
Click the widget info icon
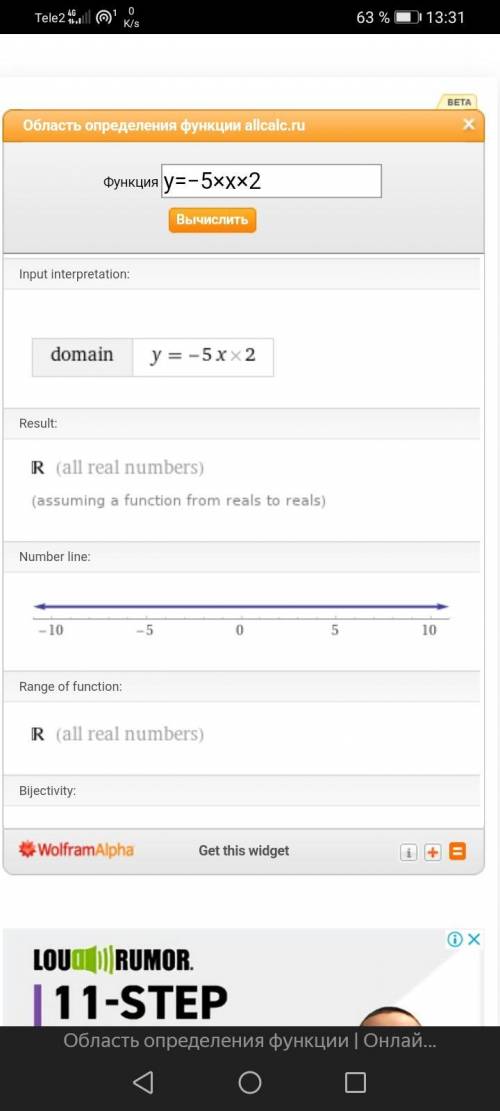(409, 852)
